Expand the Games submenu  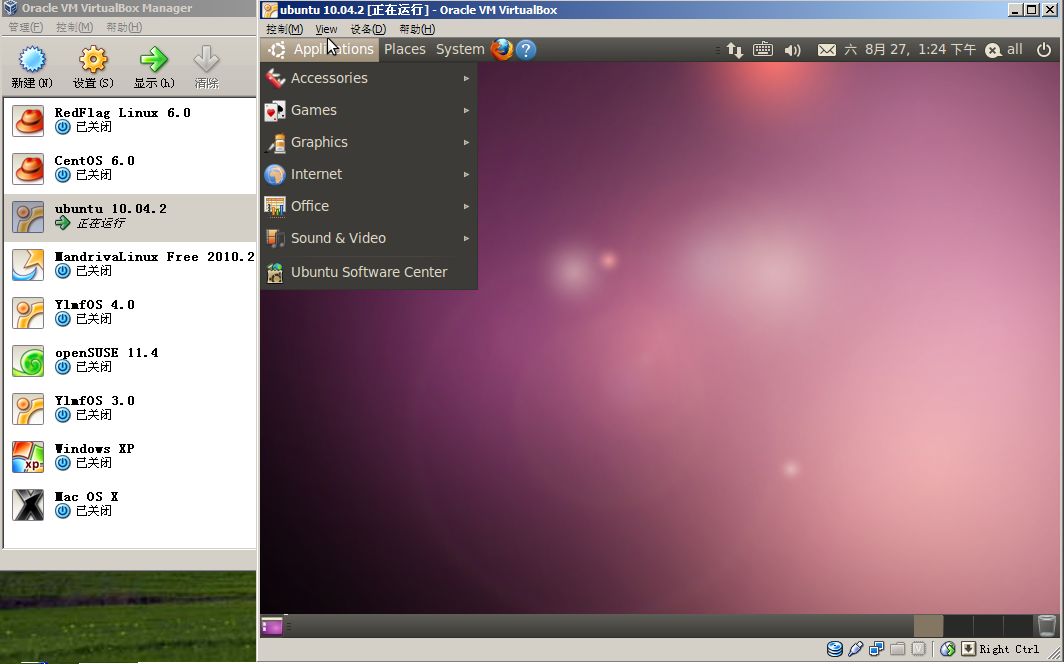tap(368, 111)
